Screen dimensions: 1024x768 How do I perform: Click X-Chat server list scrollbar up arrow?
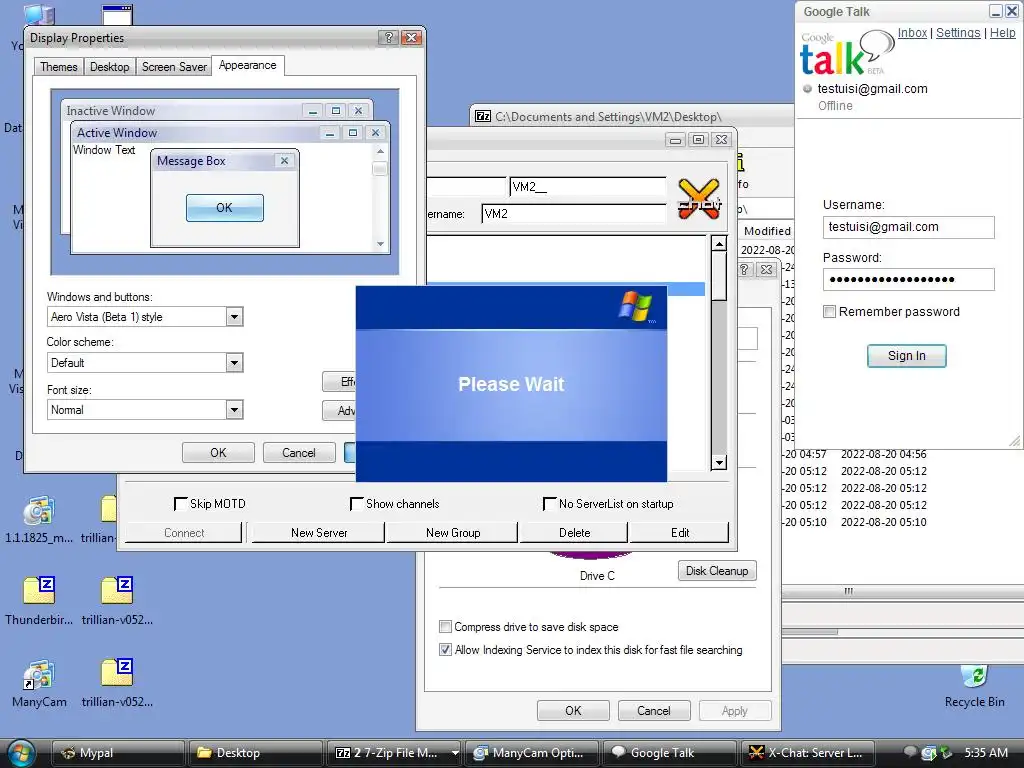pyautogui.click(x=719, y=244)
